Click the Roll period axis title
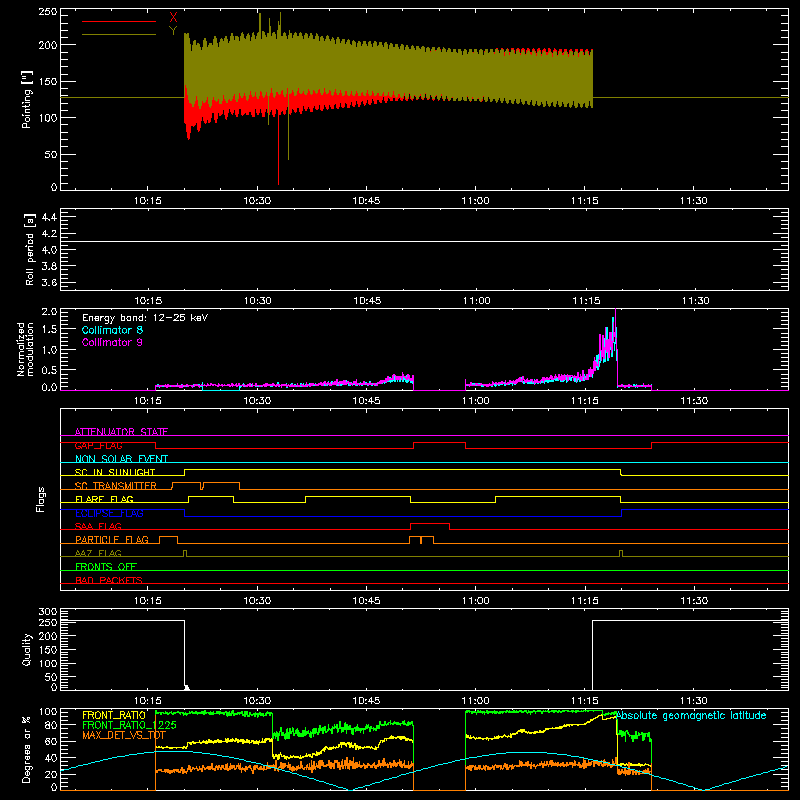The height and width of the screenshot is (800, 800). tap(30, 249)
